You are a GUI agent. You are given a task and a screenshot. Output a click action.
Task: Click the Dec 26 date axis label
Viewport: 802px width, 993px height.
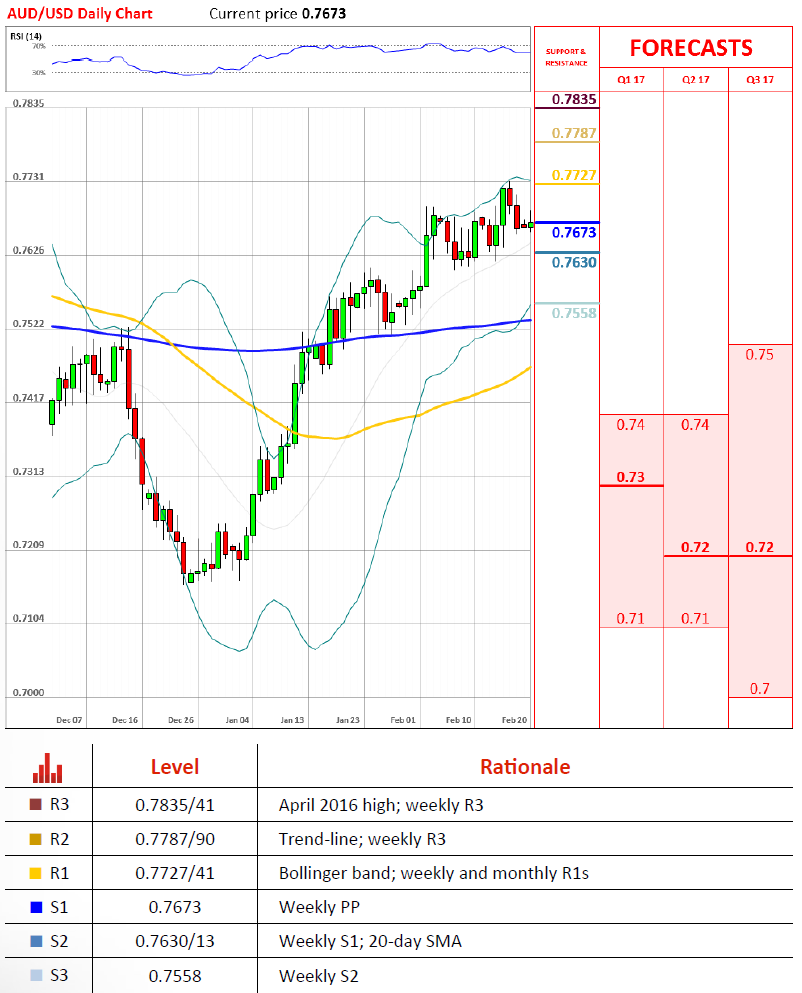[181, 720]
